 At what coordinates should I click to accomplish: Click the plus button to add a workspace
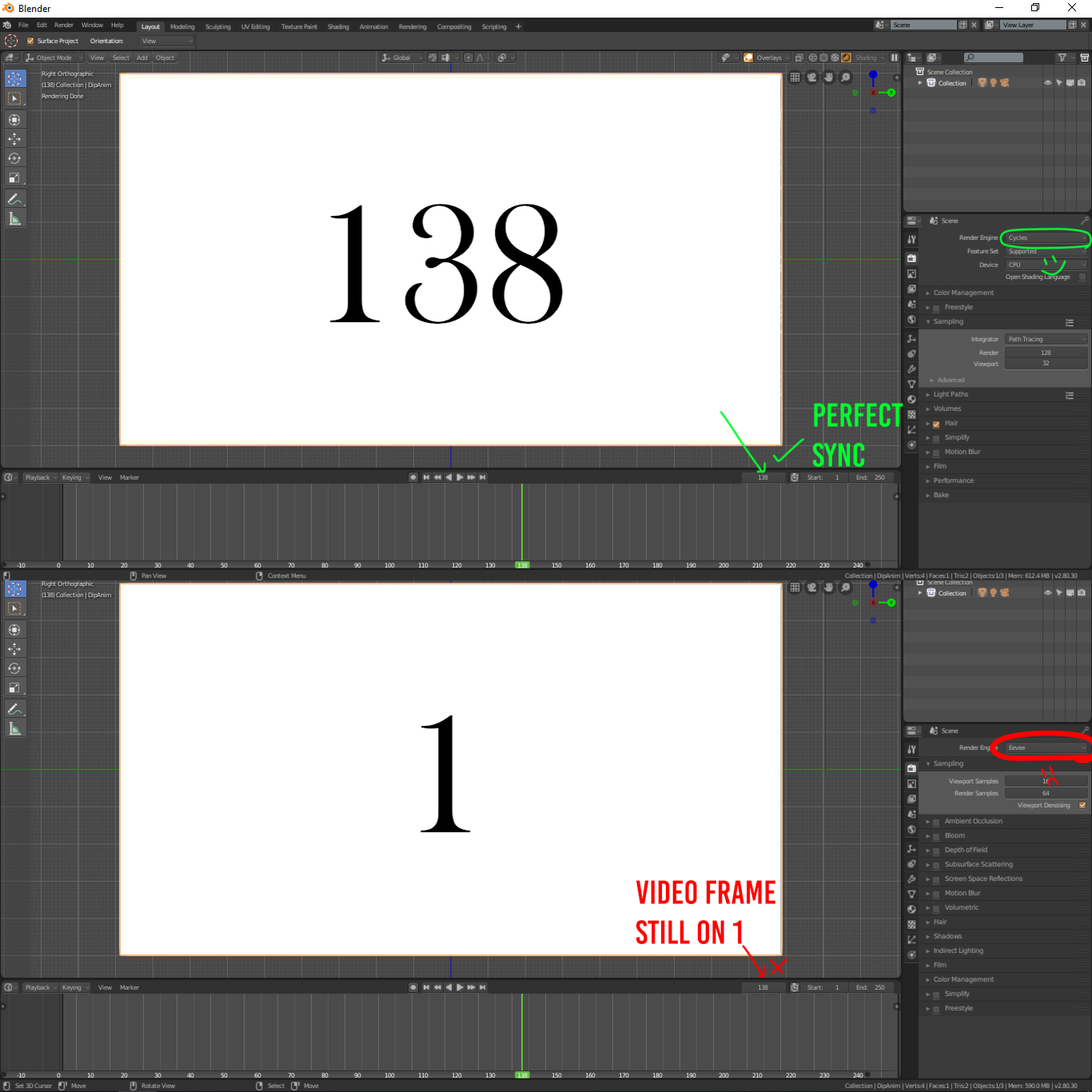click(518, 26)
